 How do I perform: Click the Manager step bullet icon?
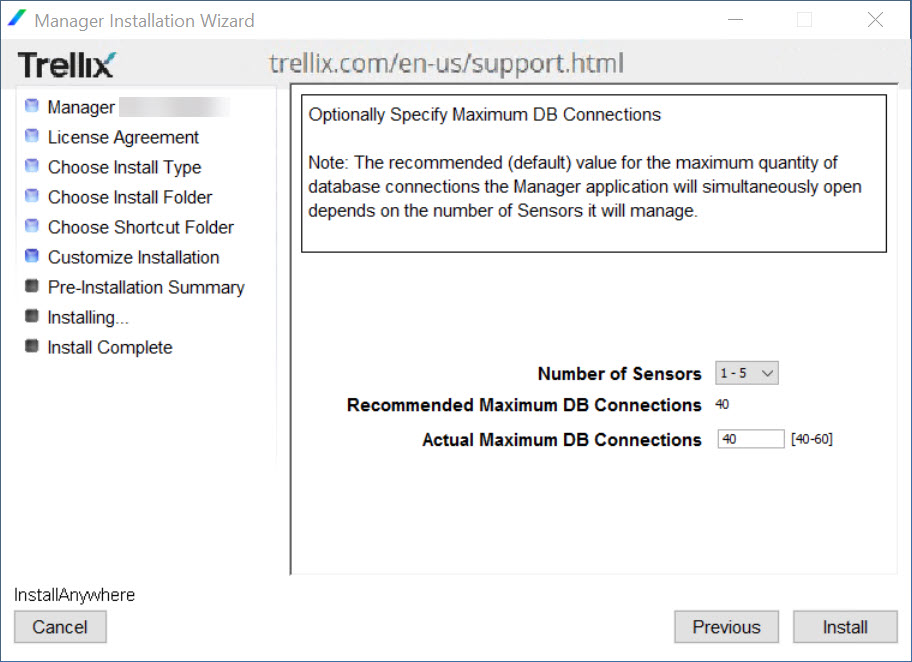point(32,106)
